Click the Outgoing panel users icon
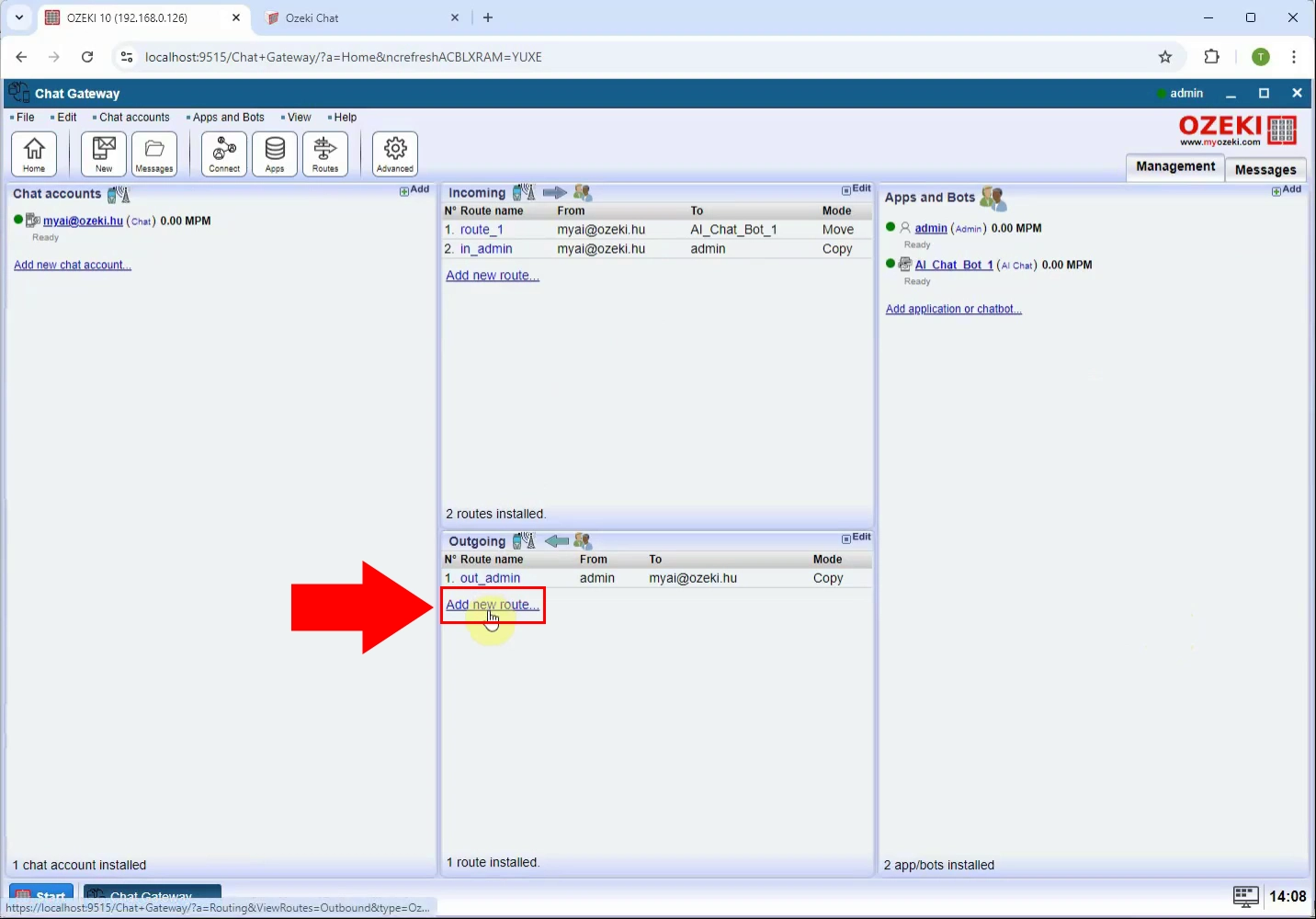1316x919 pixels. click(583, 541)
